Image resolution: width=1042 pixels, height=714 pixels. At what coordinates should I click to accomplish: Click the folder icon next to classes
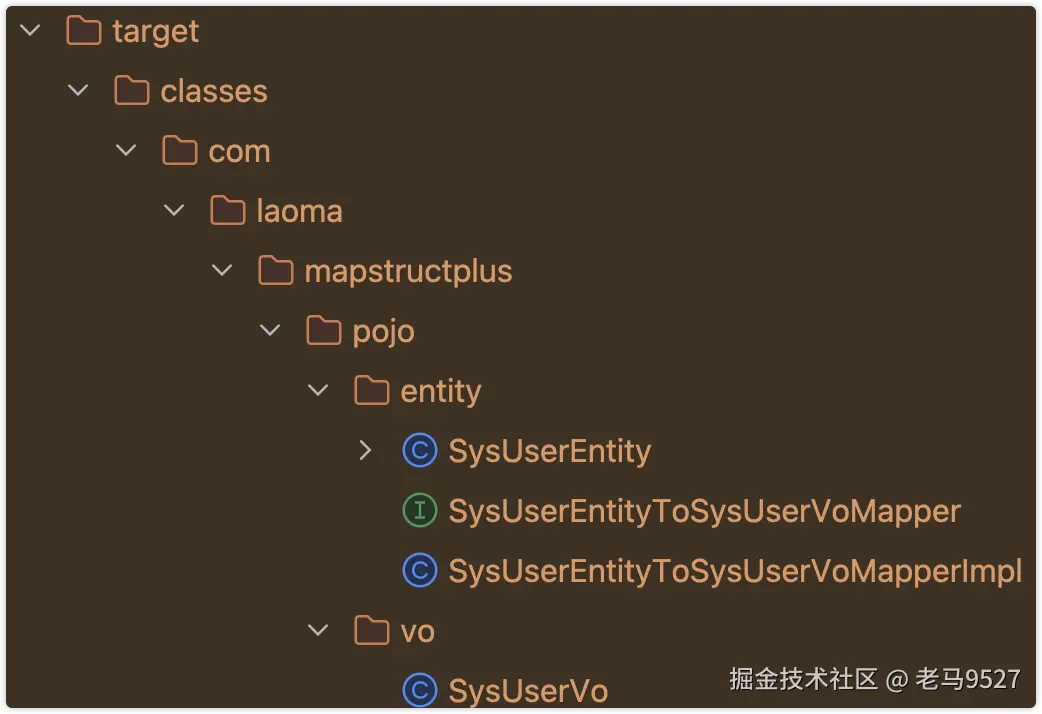(x=129, y=90)
